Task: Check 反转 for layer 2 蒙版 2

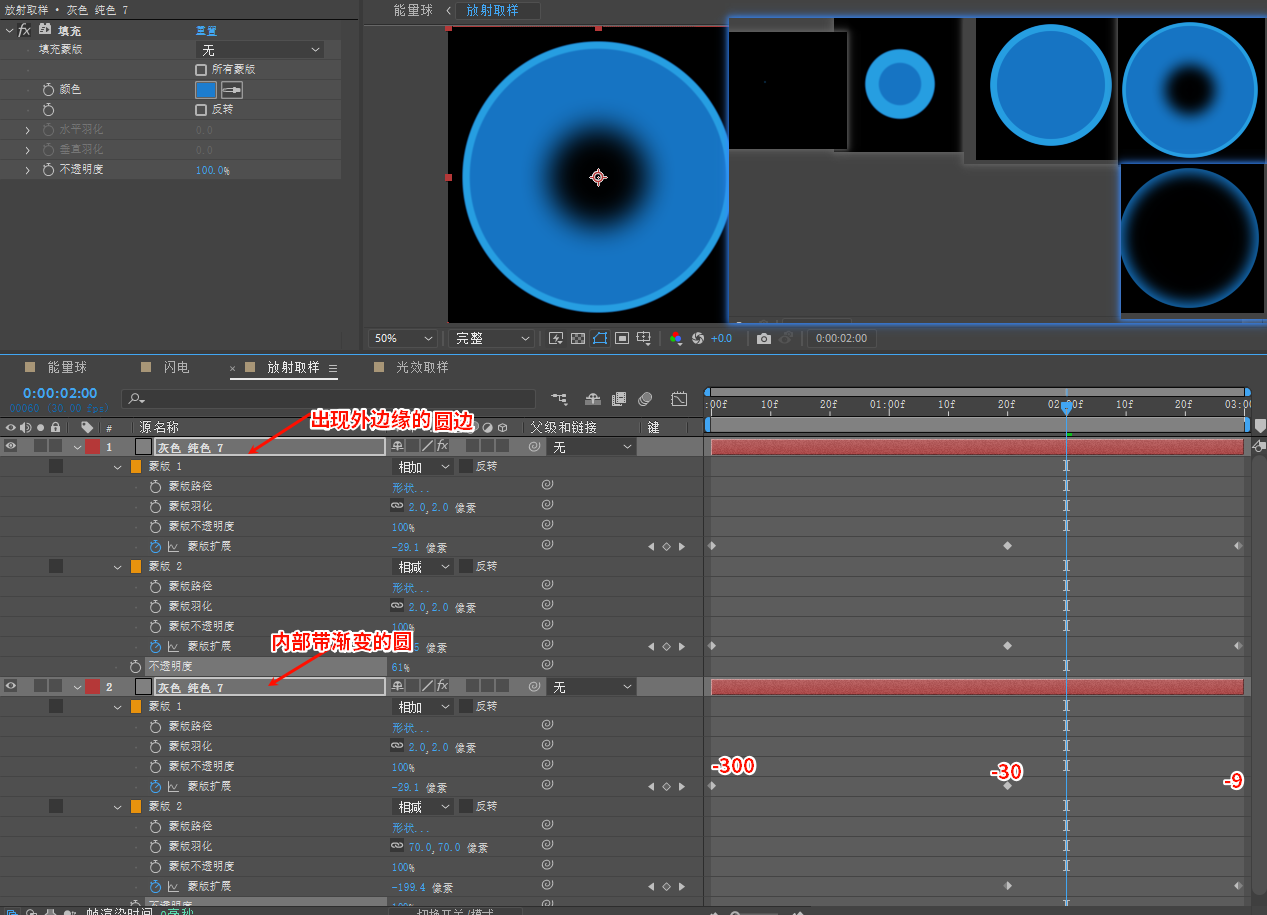Action: (466, 806)
